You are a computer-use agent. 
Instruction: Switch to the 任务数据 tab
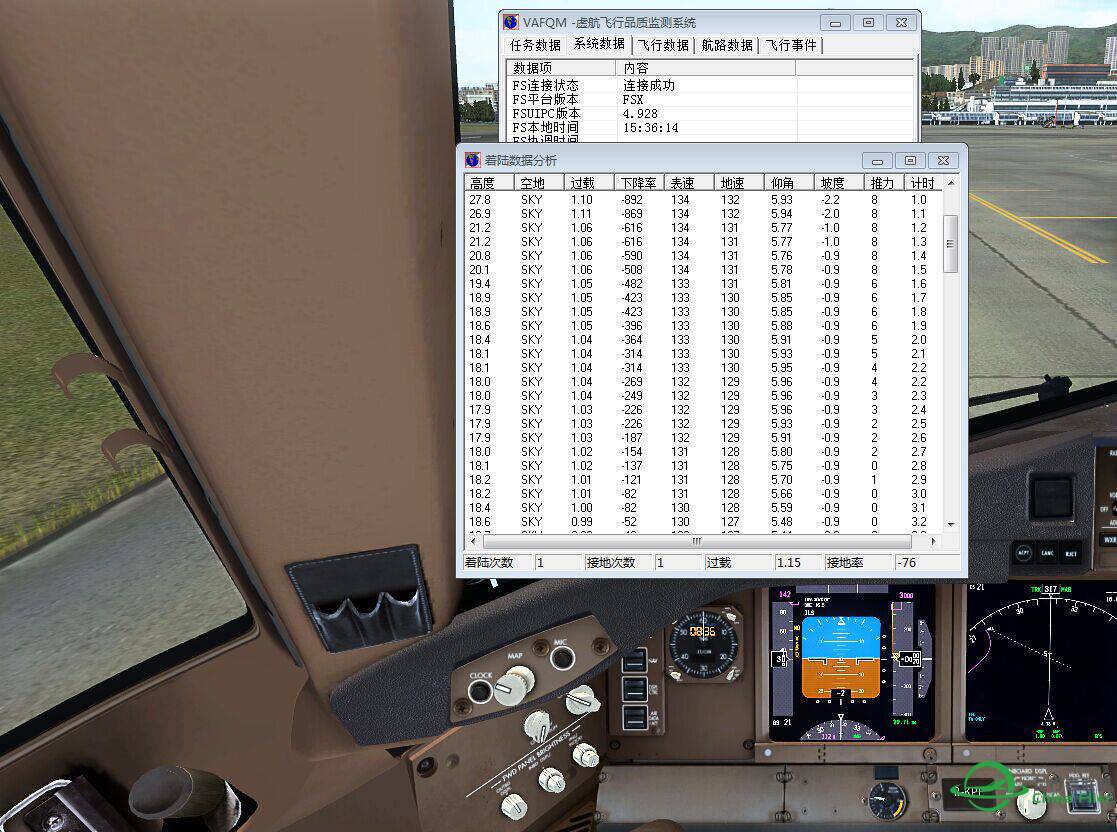tap(535, 45)
